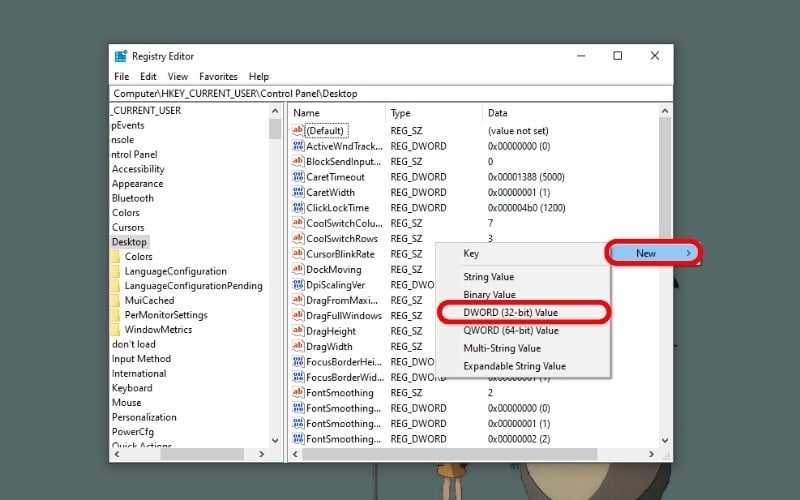Click tree pane scroll-down arrow
The width and height of the screenshot is (800, 500).
coord(275,440)
